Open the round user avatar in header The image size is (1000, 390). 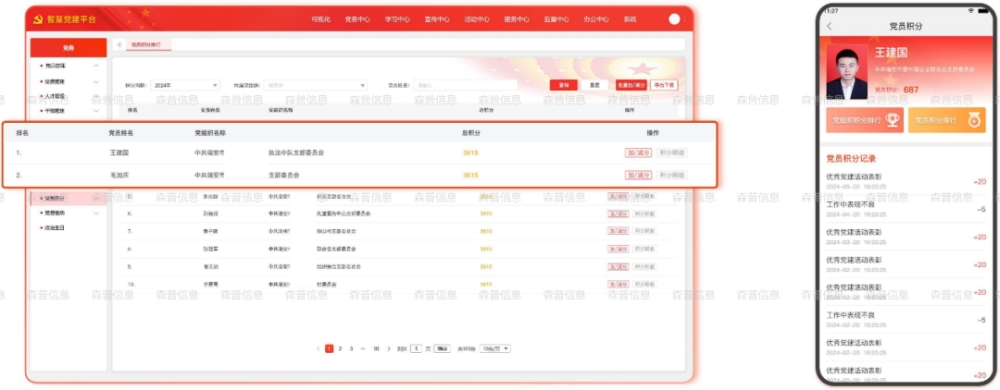click(x=674, y=19)
